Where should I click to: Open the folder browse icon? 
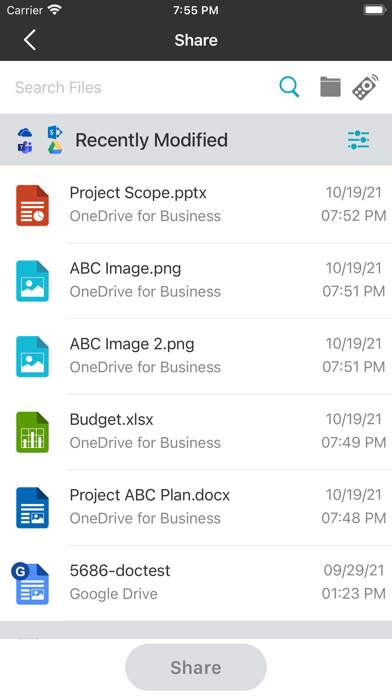330,87
